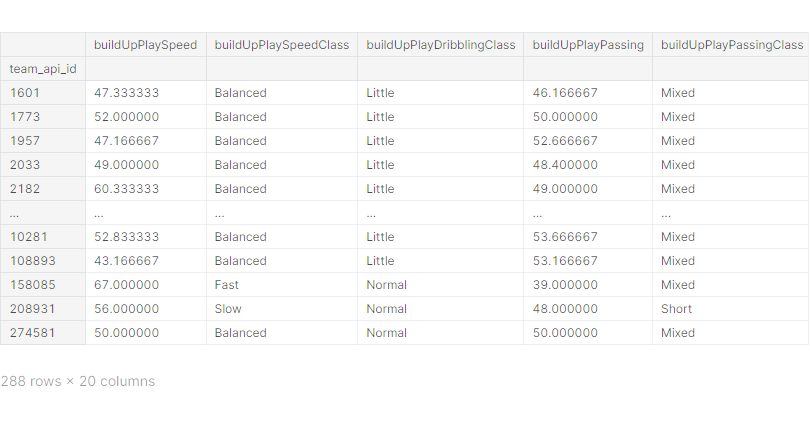Click Normal in row 208931
810x433 pixels.
[386, 309]
